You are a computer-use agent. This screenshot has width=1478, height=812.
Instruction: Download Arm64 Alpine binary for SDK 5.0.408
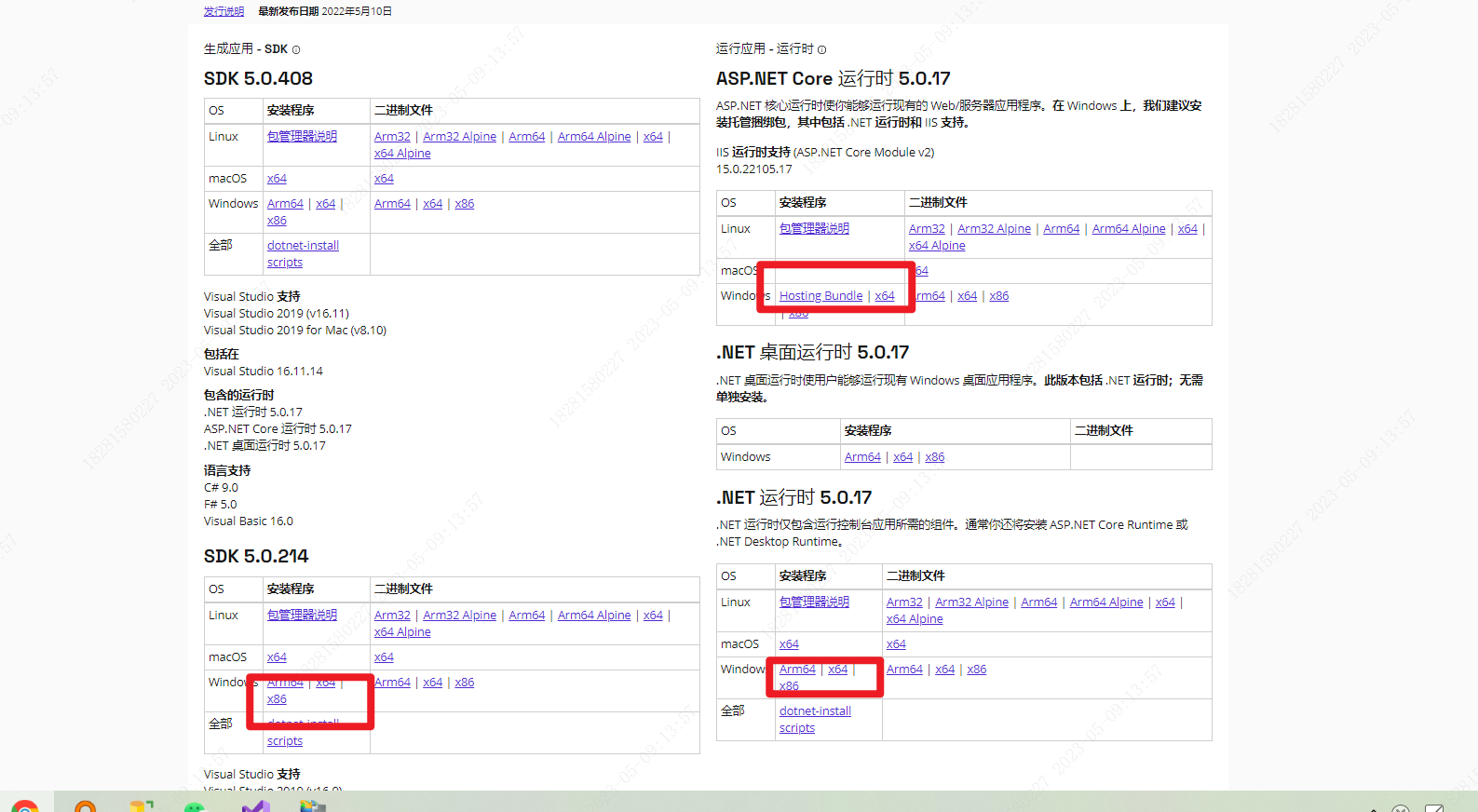[x=594, y=136]
